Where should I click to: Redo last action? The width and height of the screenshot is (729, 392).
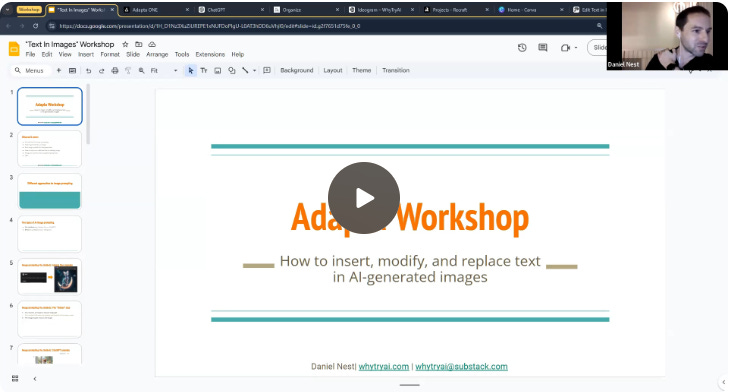tap(101, 71)
